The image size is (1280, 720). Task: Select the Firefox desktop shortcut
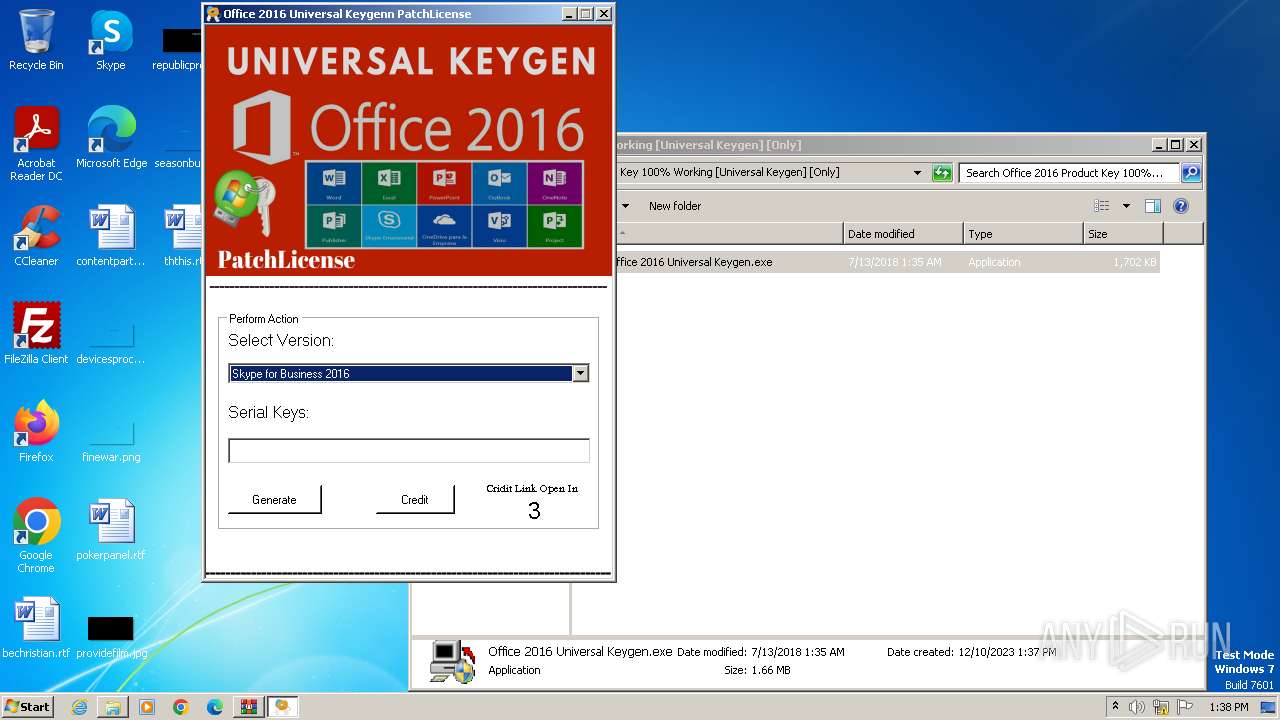pyautogui.click(x=36, y=432)
